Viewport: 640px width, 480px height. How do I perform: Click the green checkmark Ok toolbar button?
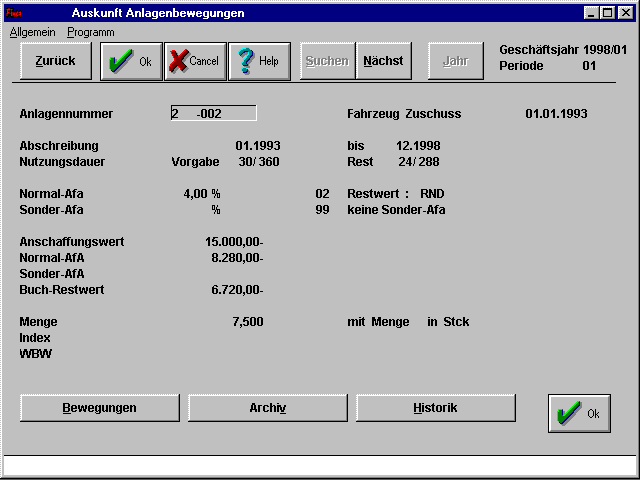point(131,61)
